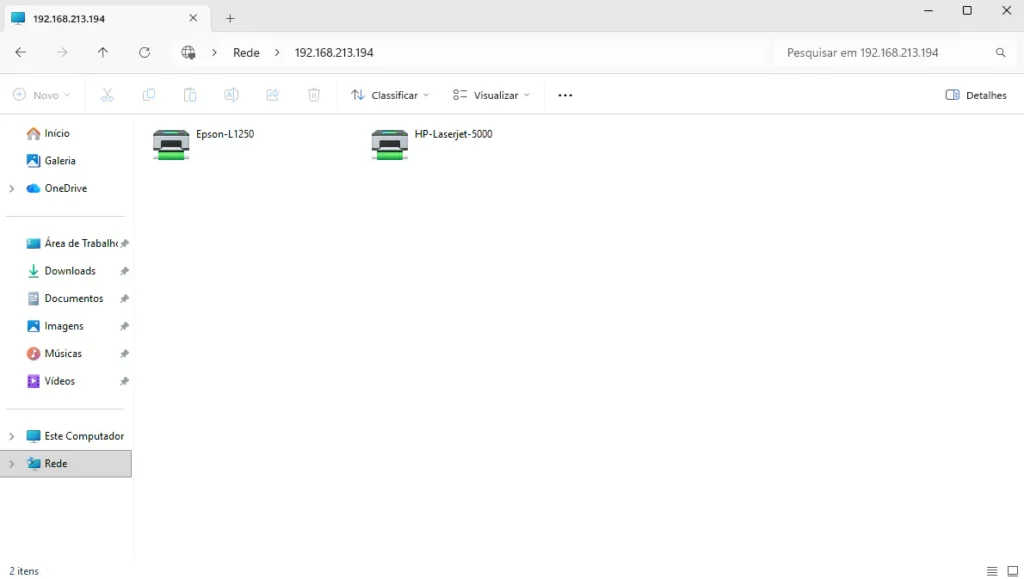Open Downloads folder in sidebar

point(70,271)
